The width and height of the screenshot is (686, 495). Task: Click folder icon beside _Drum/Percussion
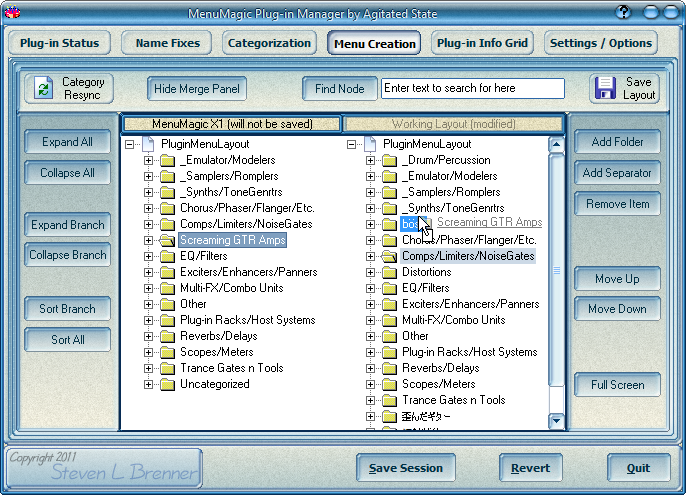tap(389, 160)
